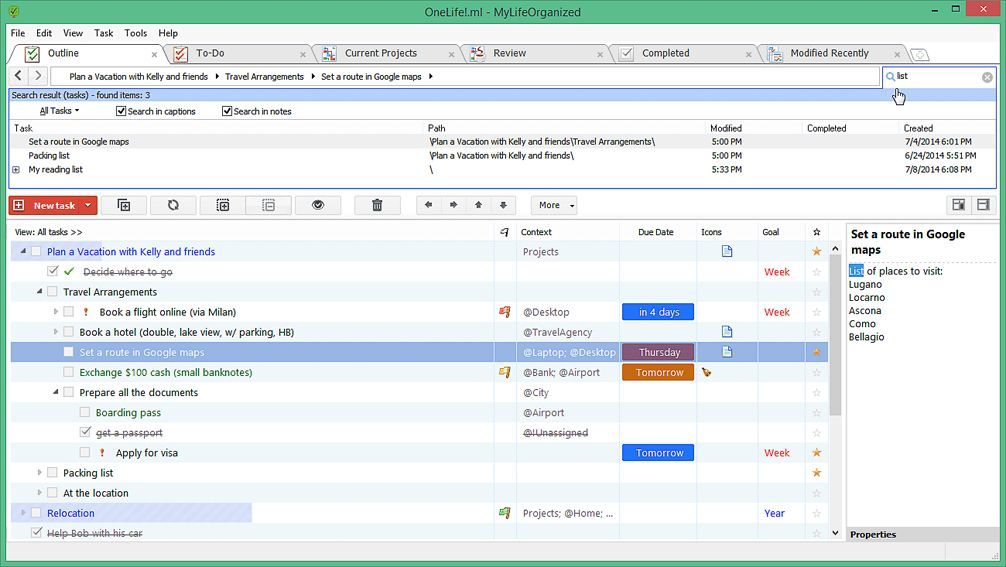Open the Task menu
The image size is (1006, 567).
(x=103, y=33)
